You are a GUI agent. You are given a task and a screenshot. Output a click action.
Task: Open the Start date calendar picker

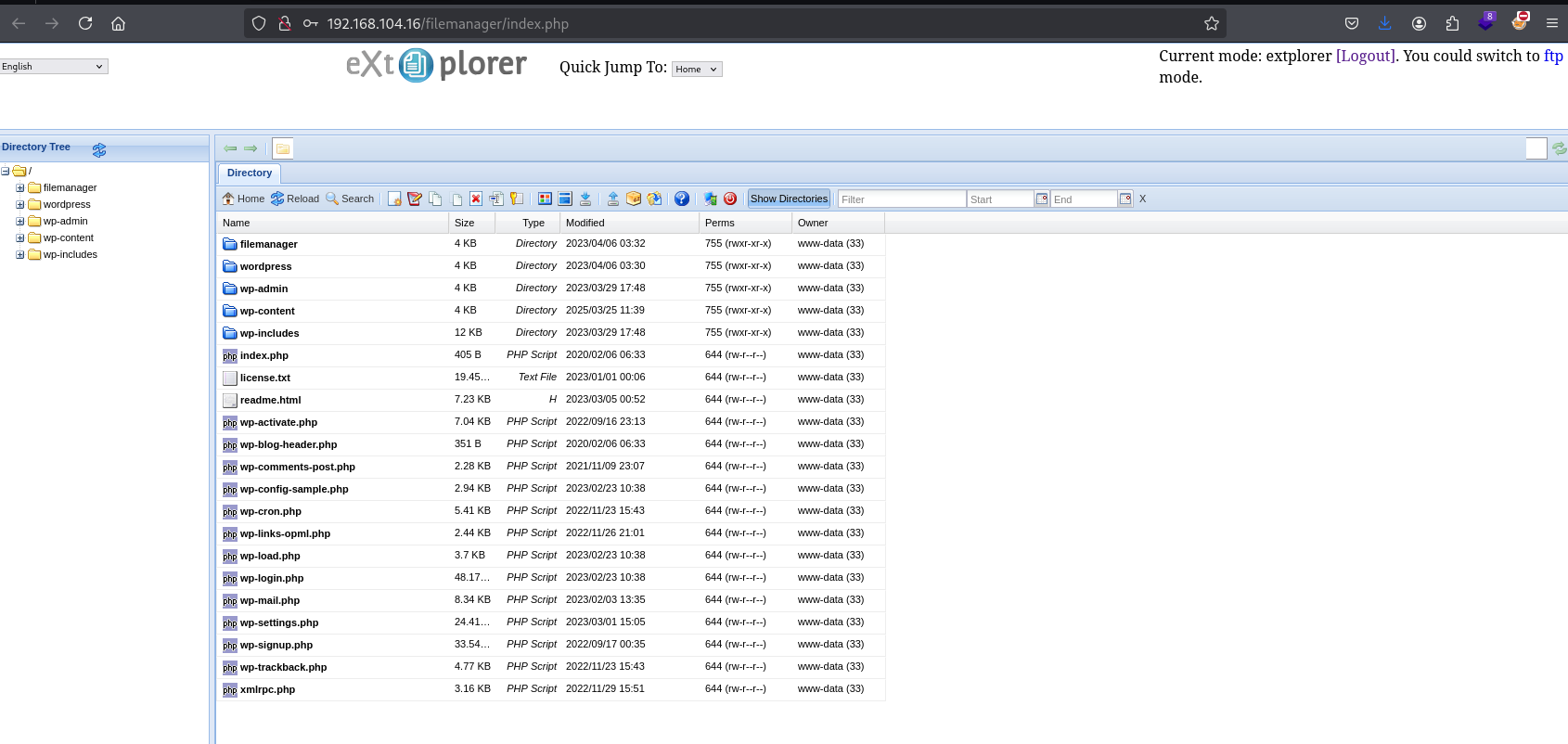point(1042,199)
